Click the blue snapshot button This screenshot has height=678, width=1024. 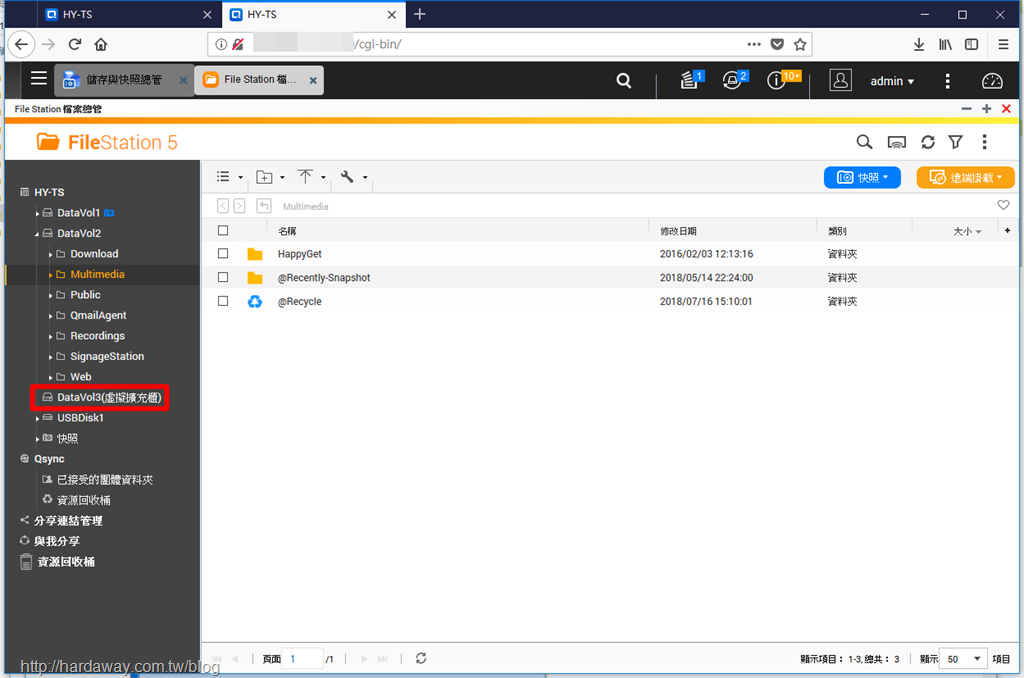click(x=862, y=178)
